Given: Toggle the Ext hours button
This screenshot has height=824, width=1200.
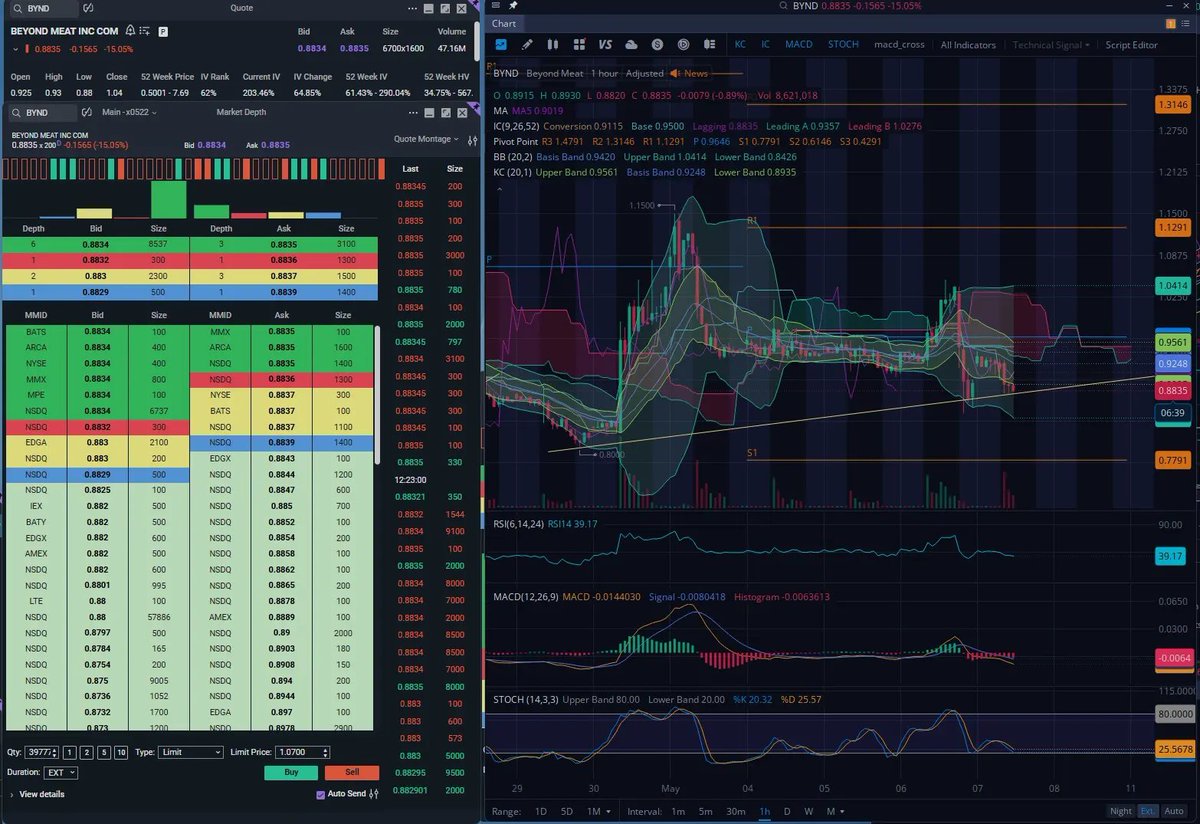Looking at the screenshot, I should [1148, 811].
